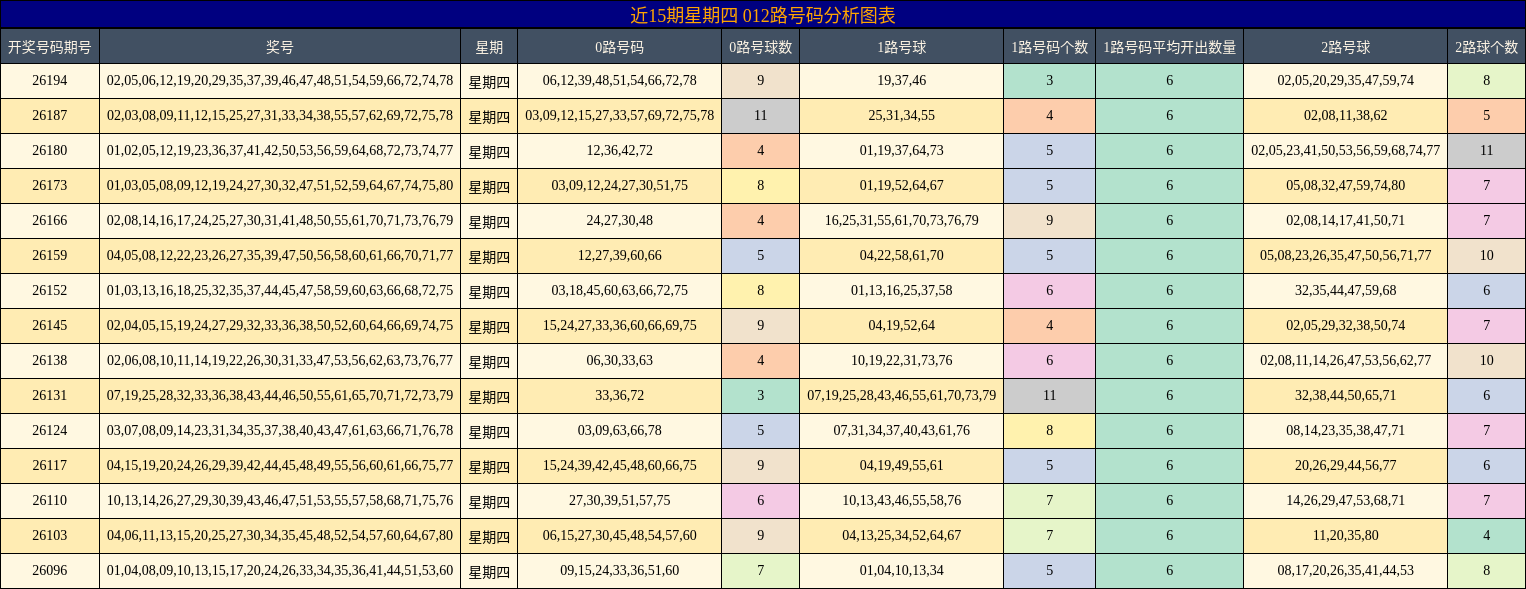Click the 1路号球 cell 19,37,46
Image resolution: width=1526 pixels, height=589 pixels.
(901, 81)
